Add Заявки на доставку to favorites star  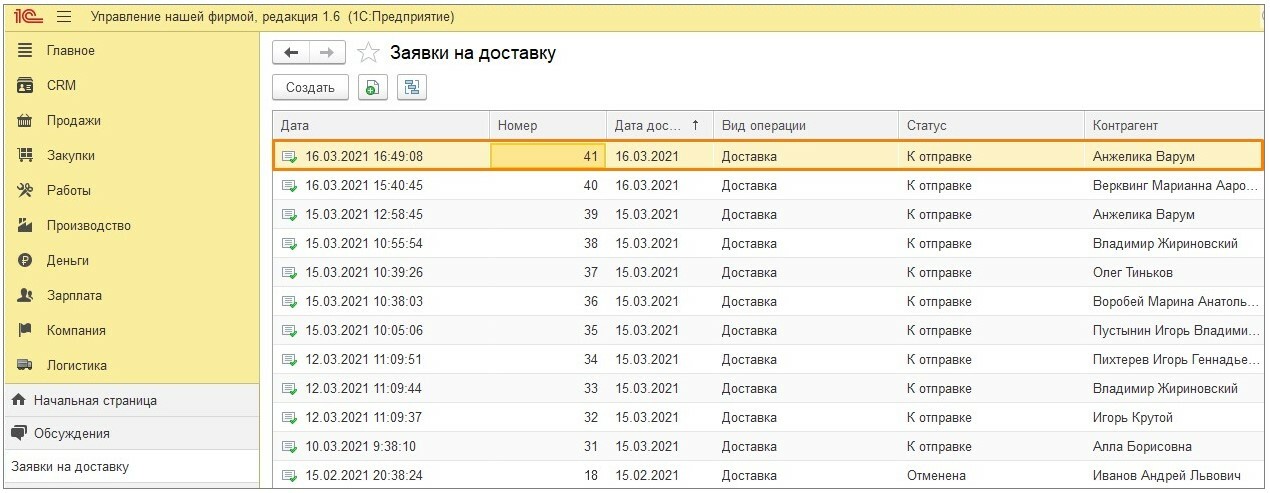coord(368,53)
